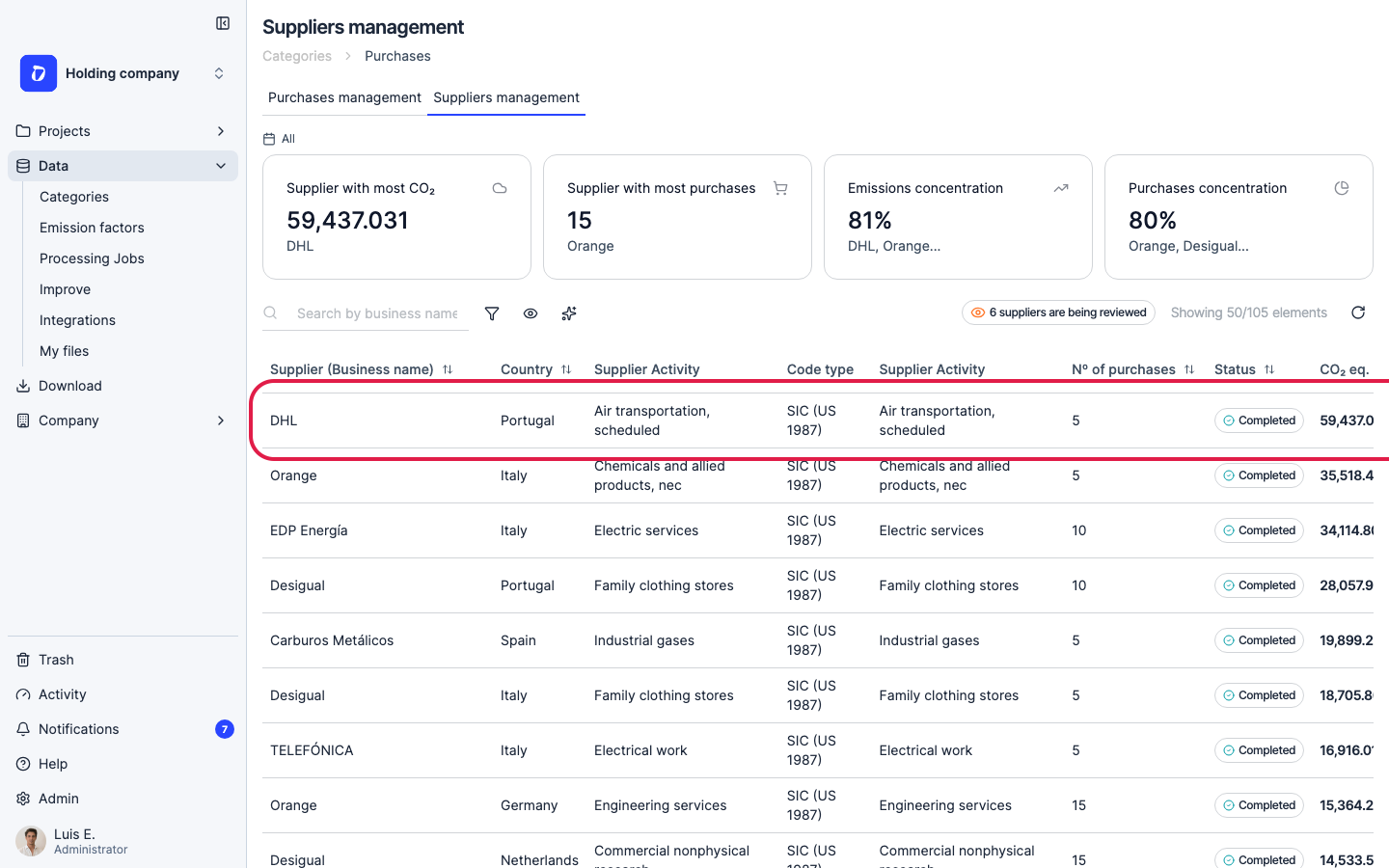This screenshot has height=868, width=1389.
Task: Click the CO₂ eq. column header
Action: [x=1344, y=369]
